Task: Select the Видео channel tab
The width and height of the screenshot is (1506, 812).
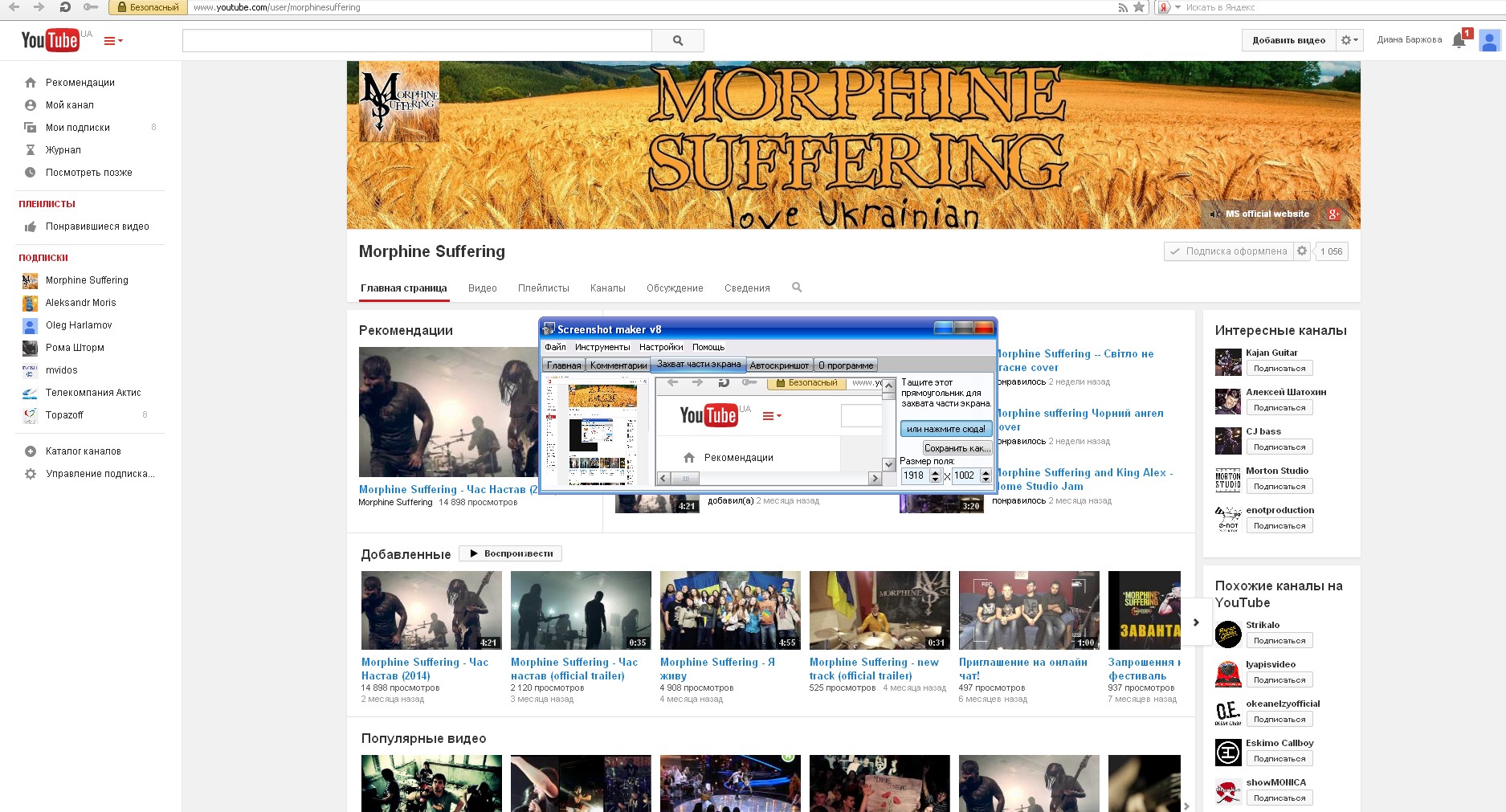Action: (483, 288)
